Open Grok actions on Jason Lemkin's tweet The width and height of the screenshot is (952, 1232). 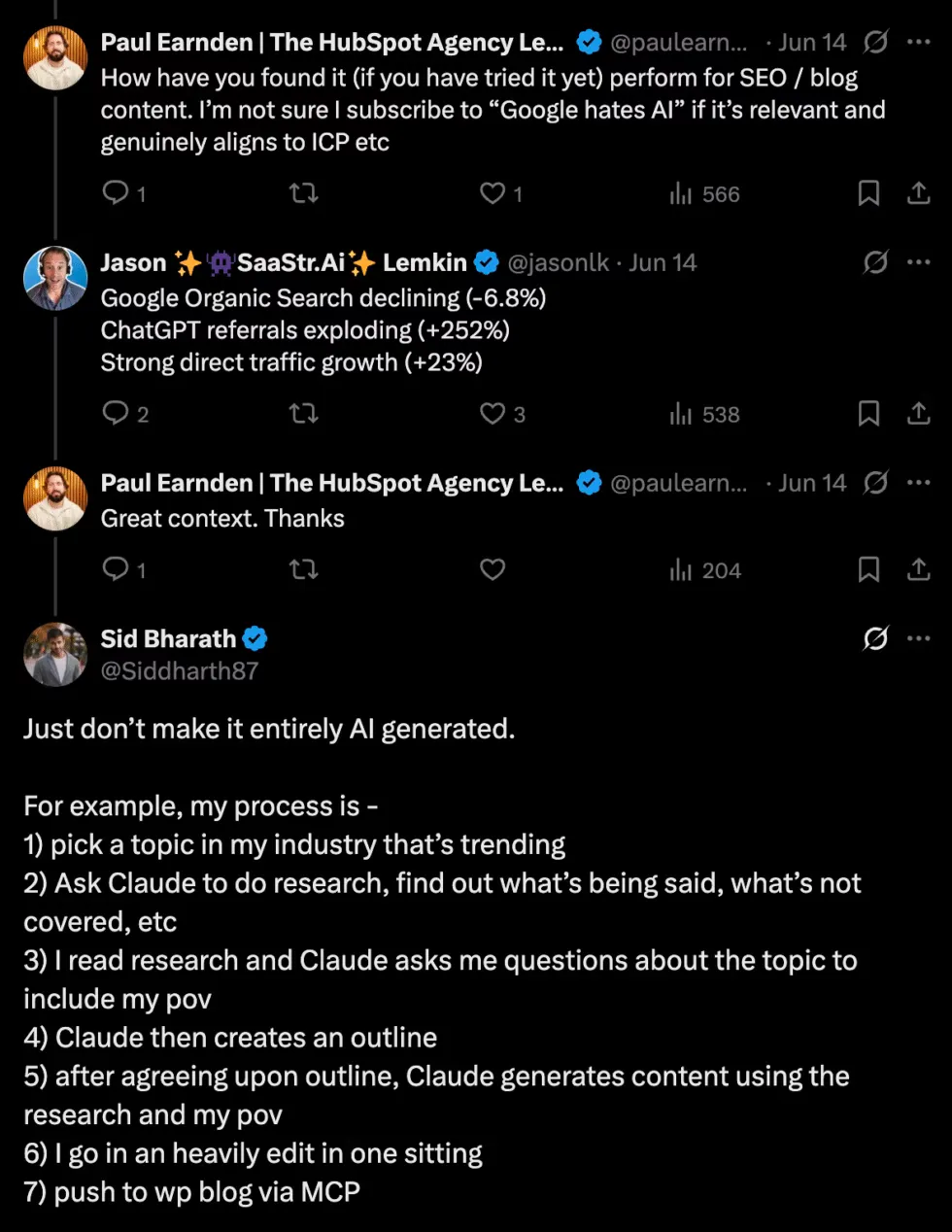click(x=875, y=262)
